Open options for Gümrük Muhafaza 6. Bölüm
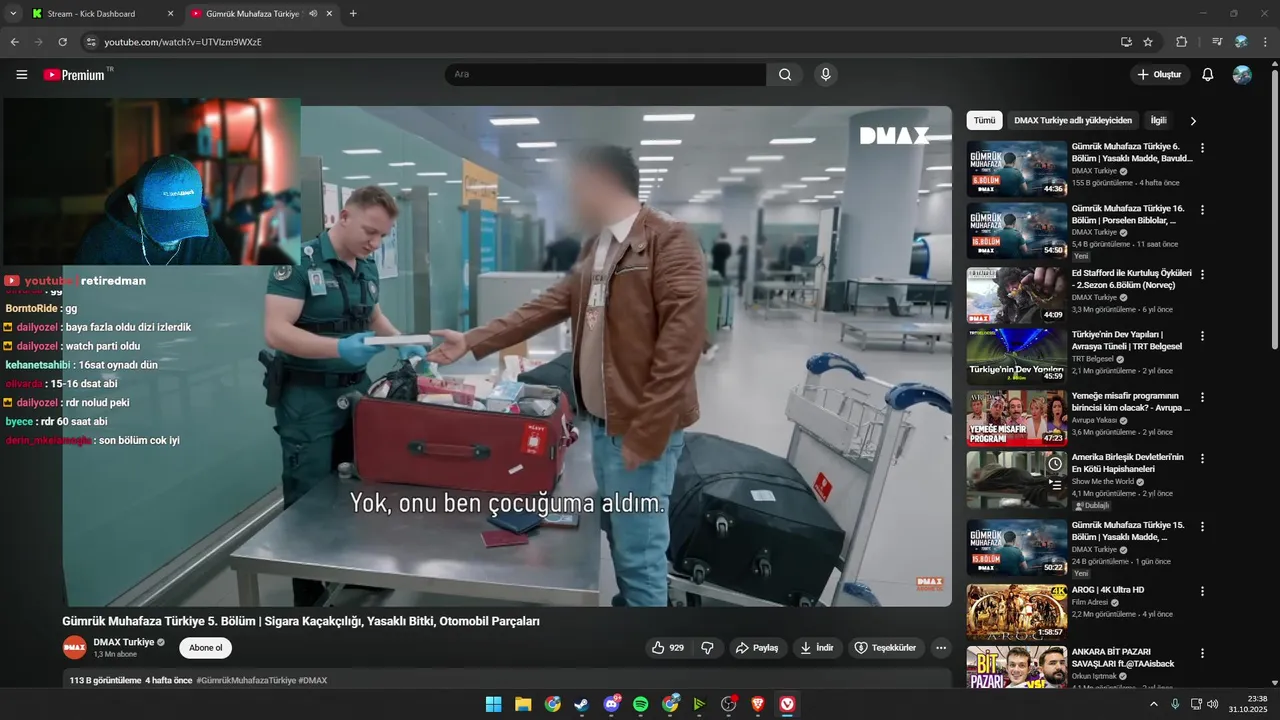 click(1202, 148)
